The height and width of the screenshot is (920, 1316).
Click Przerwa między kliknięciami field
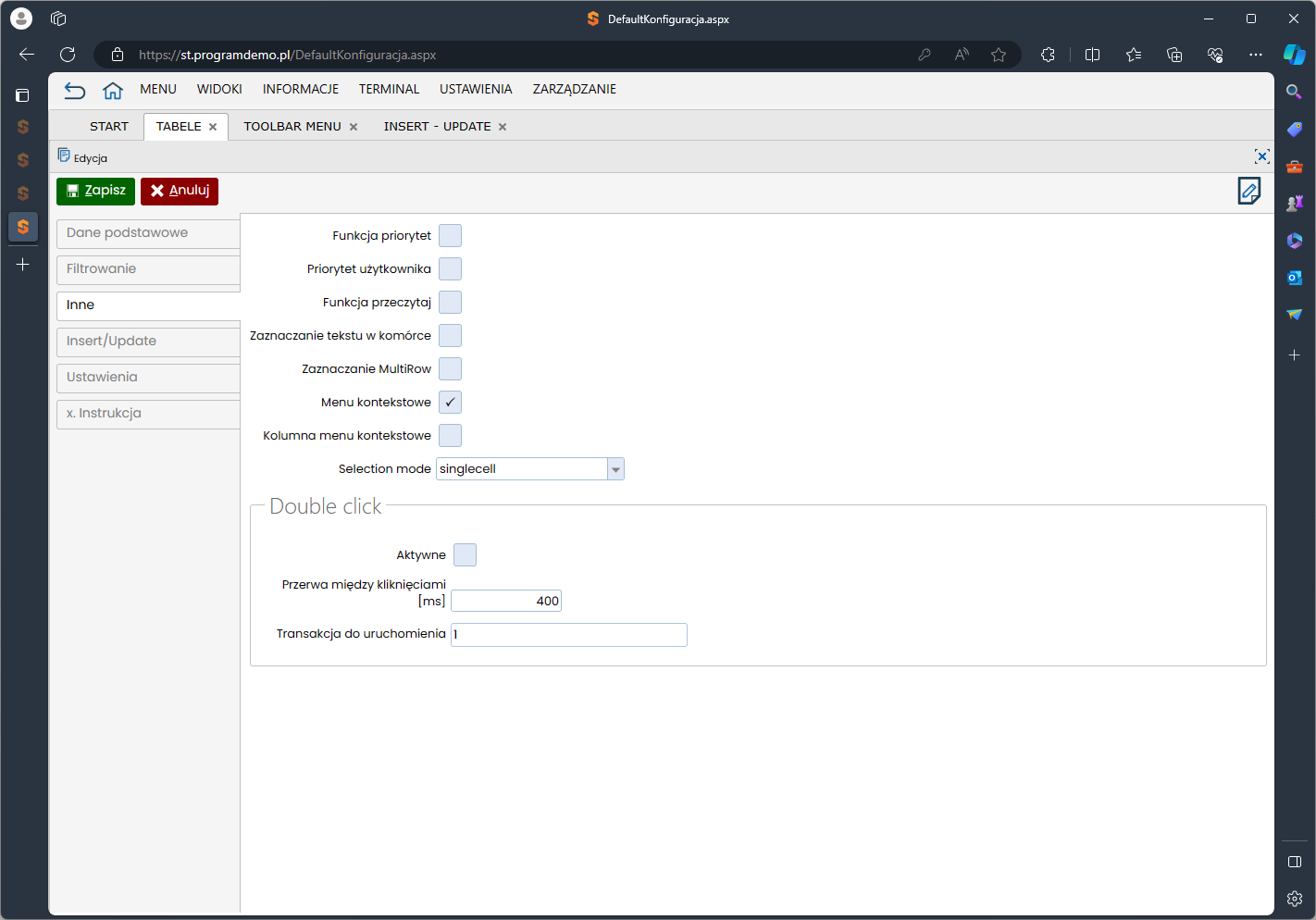coord(506,602)
